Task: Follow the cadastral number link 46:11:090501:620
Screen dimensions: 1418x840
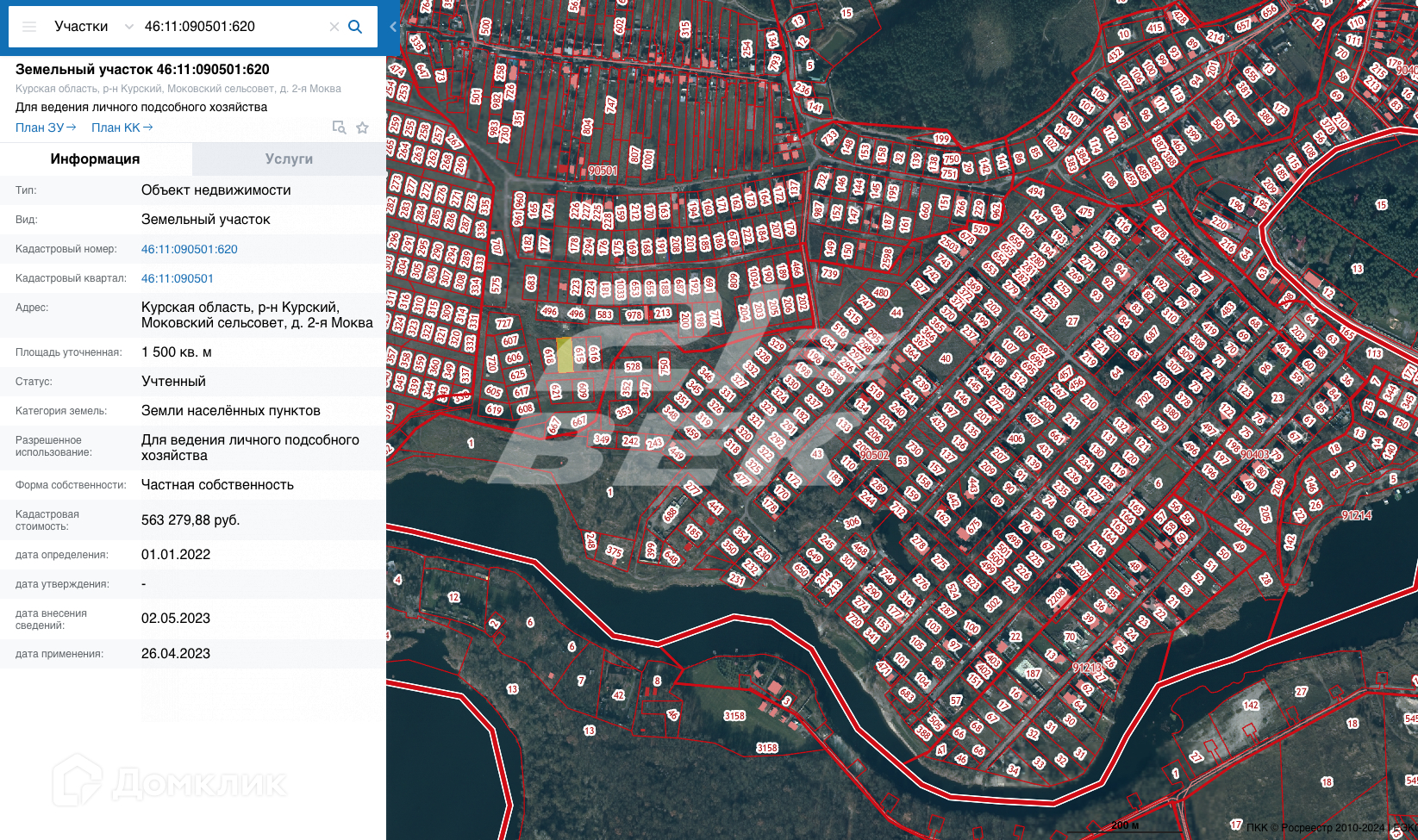Action: point(190,249)
